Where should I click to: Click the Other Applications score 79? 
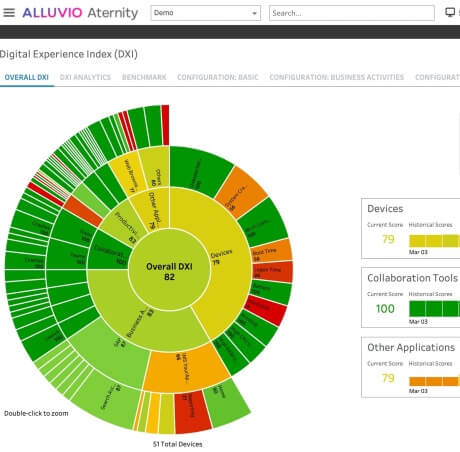[x=388, y=378]
